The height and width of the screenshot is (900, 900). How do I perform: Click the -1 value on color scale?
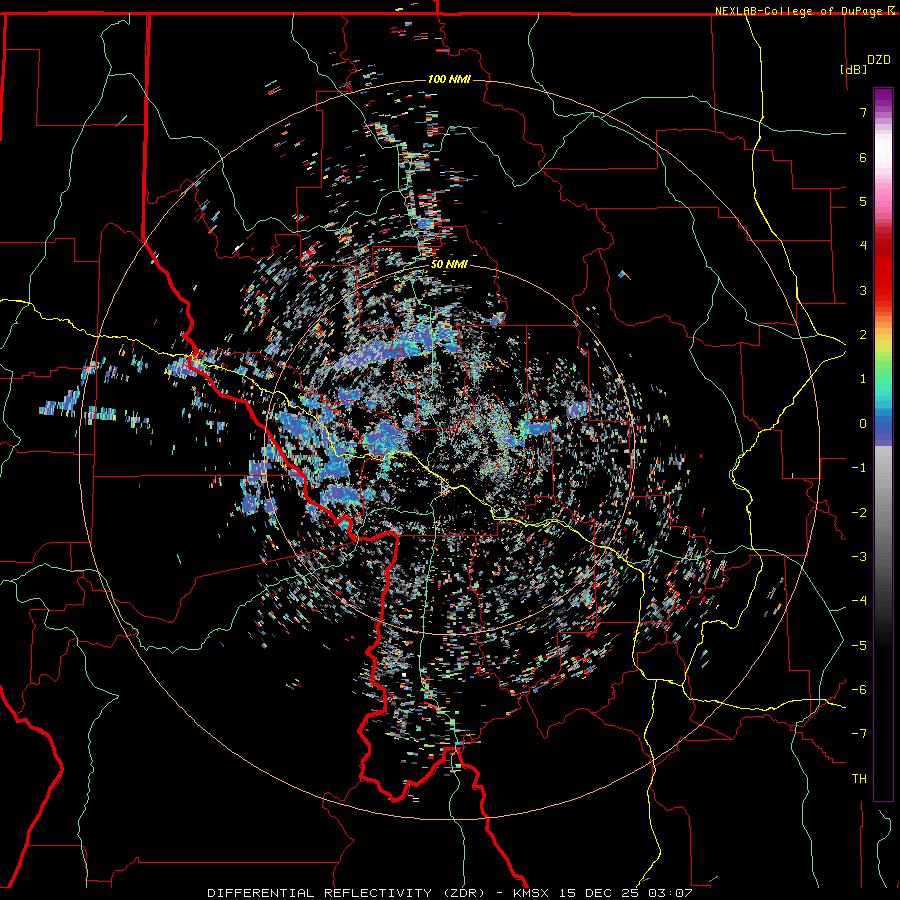click(x=859, y=468)
